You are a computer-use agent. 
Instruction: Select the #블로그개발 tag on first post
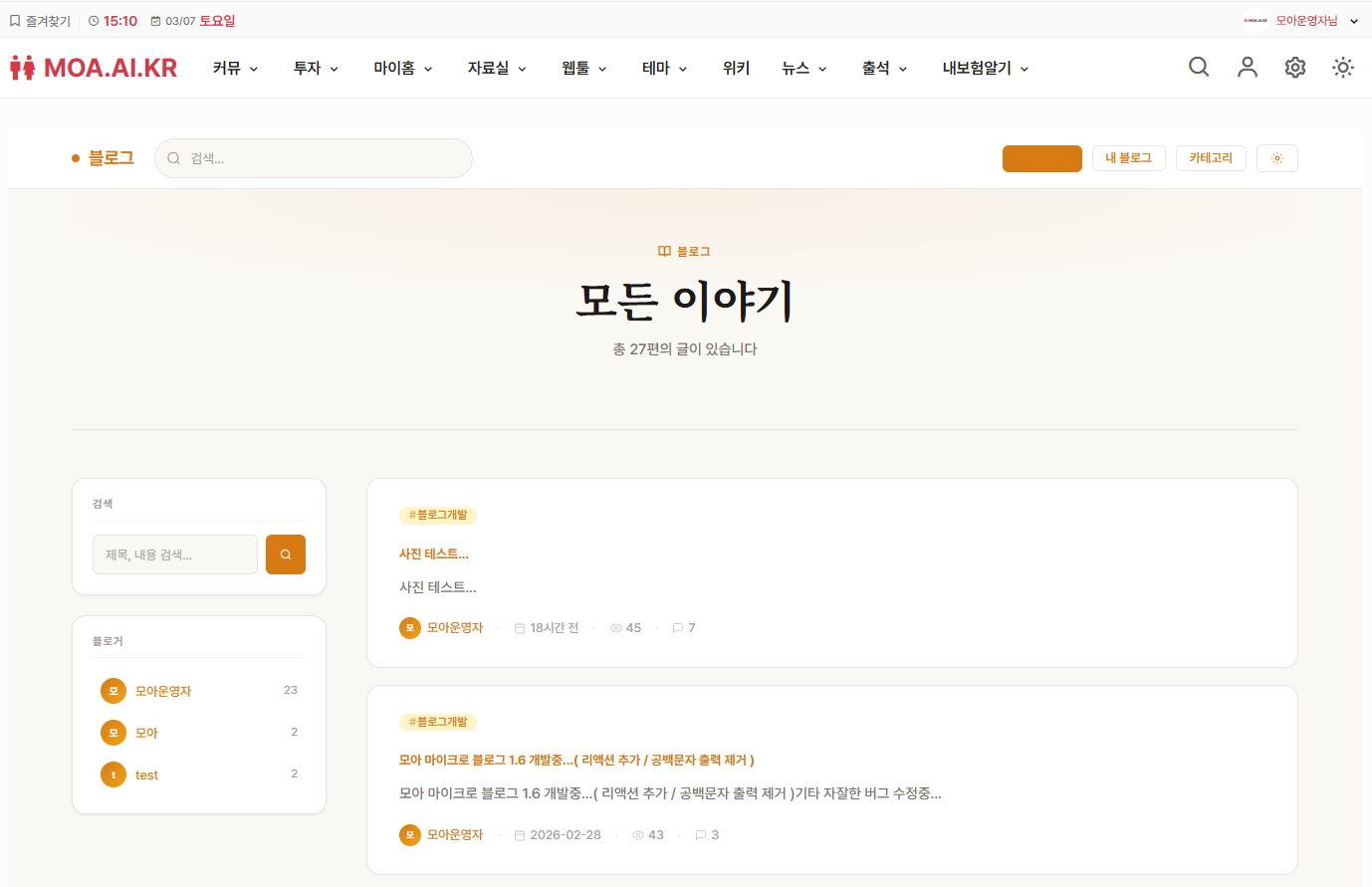[438, 515]
